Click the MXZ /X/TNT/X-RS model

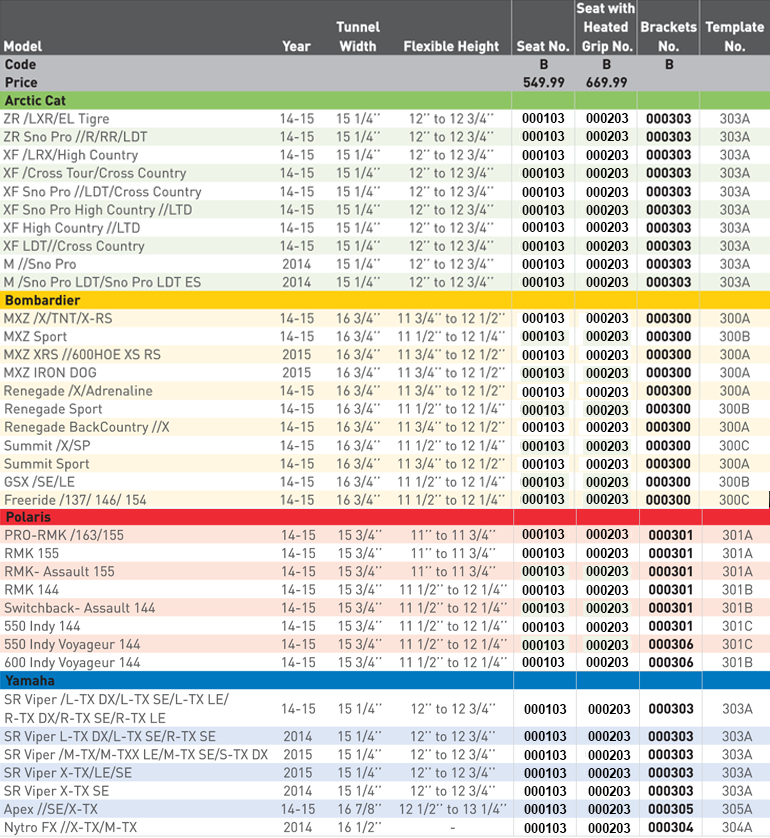pyautogui.click(x=58, y=319)
